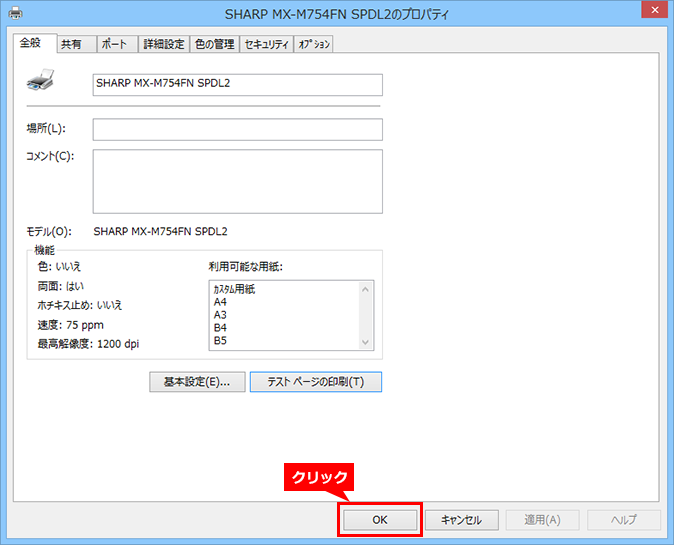Click the model value next to モデル(O)
Image resolution: width=674 pixels, height=545 pixels.
click(x=160, y=231)
